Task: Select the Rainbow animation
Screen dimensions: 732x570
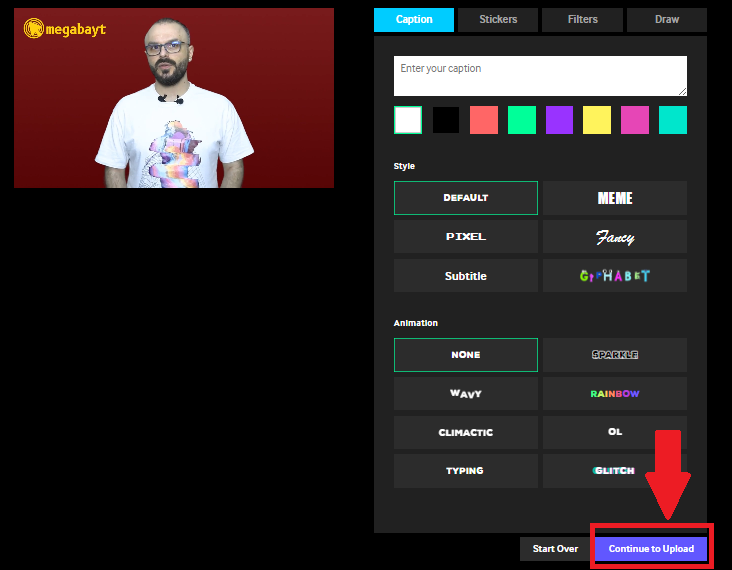Action: point(615,394)
